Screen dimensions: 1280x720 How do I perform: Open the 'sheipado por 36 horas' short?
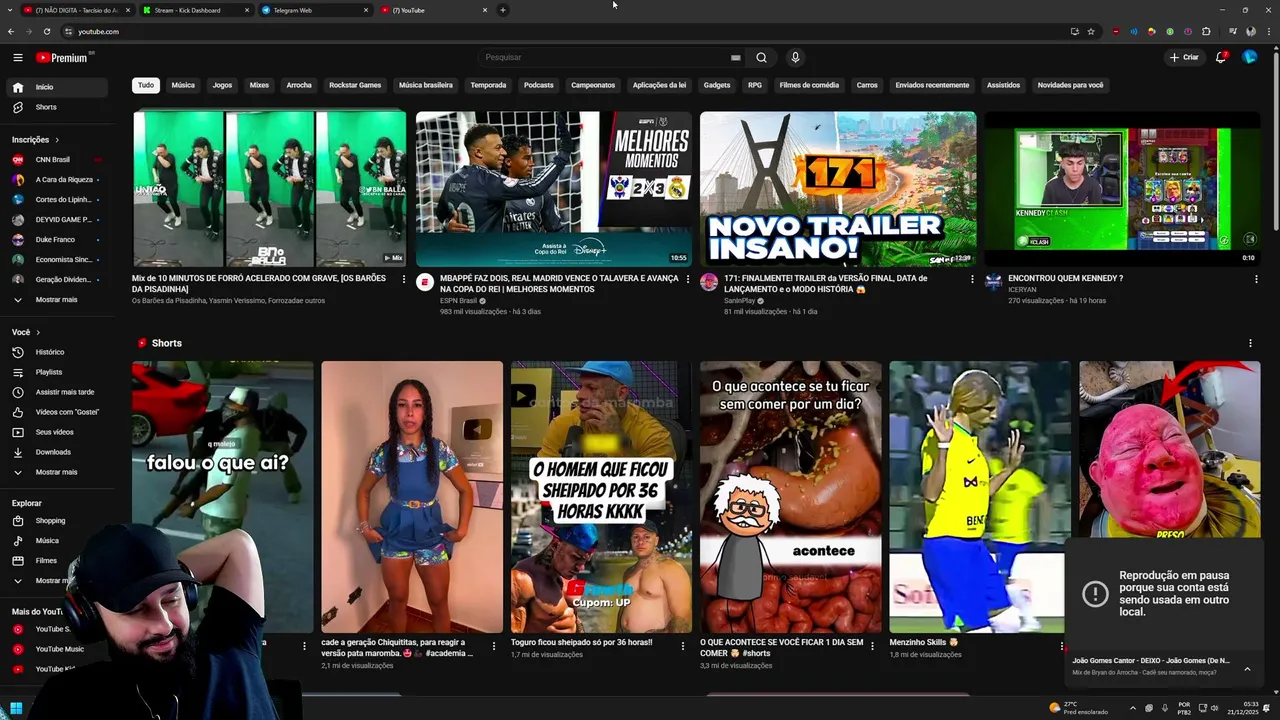click(x=601, y=497)
